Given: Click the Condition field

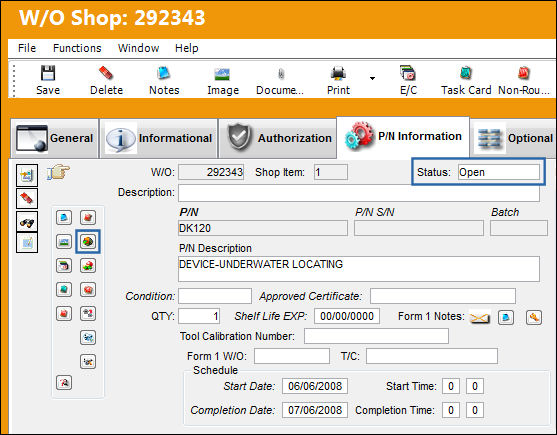Looking at the screenshot, I should click(215, 296).
